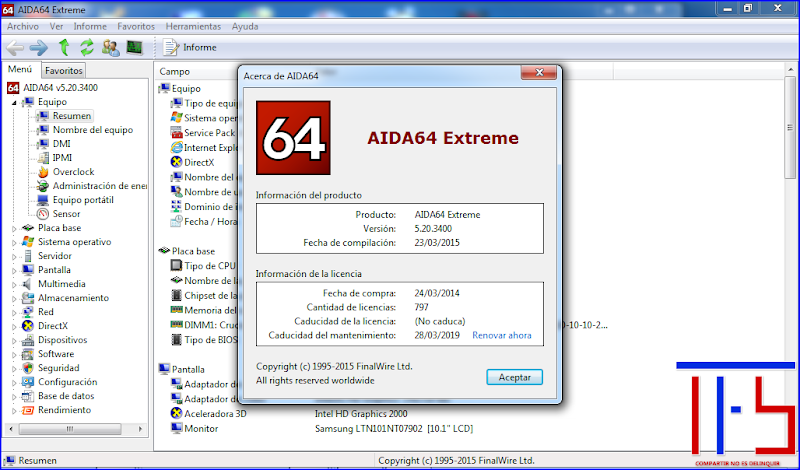Image resolution: width=800 pixels, height=470 pixels.
Task: Open the Informe menu
Action: [x=90, y=27]
